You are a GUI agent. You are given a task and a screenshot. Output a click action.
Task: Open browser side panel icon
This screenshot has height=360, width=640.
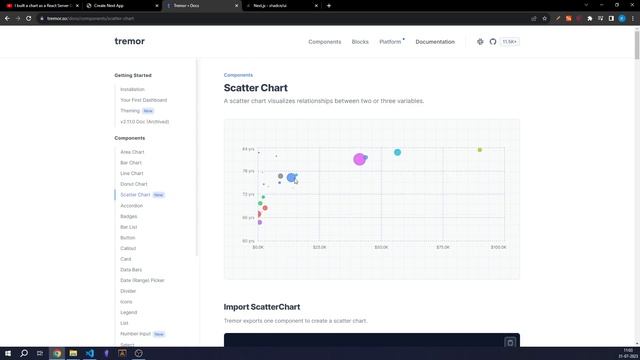click(611, 18)
